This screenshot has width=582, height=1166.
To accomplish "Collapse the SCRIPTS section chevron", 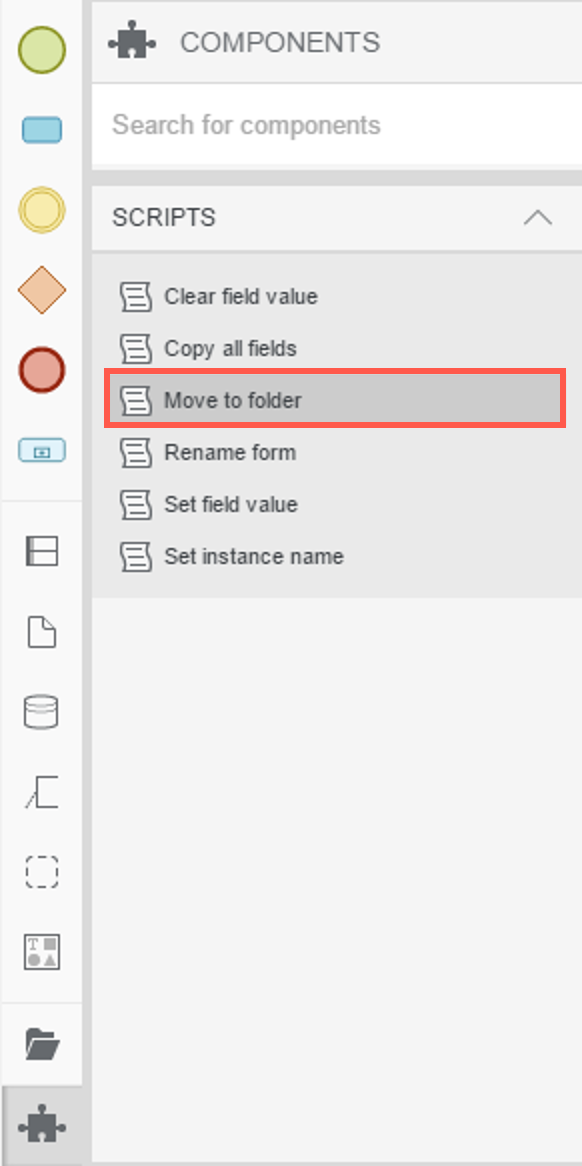I will tap(537, 218).
